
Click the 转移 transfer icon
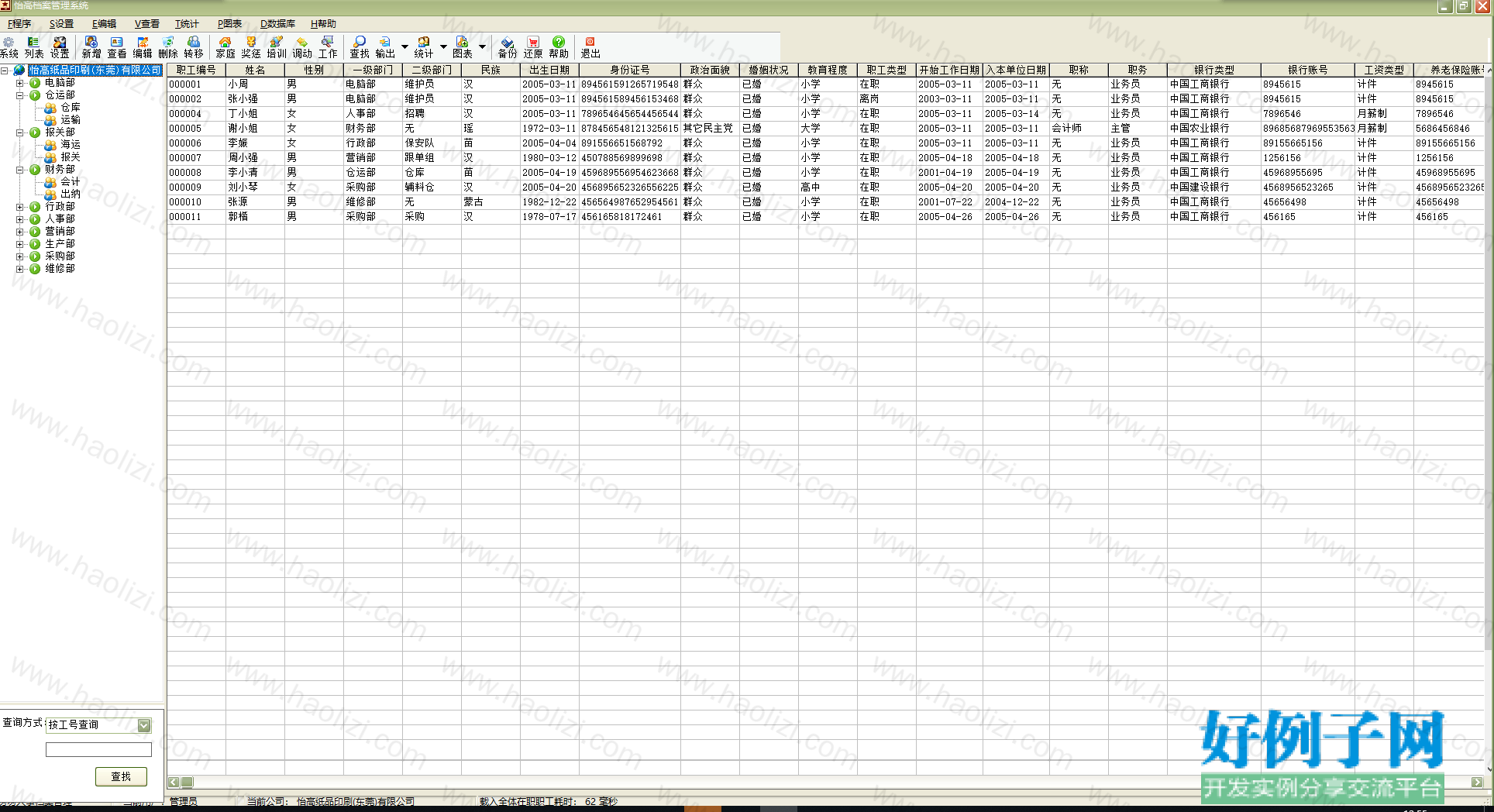(194, 47)
